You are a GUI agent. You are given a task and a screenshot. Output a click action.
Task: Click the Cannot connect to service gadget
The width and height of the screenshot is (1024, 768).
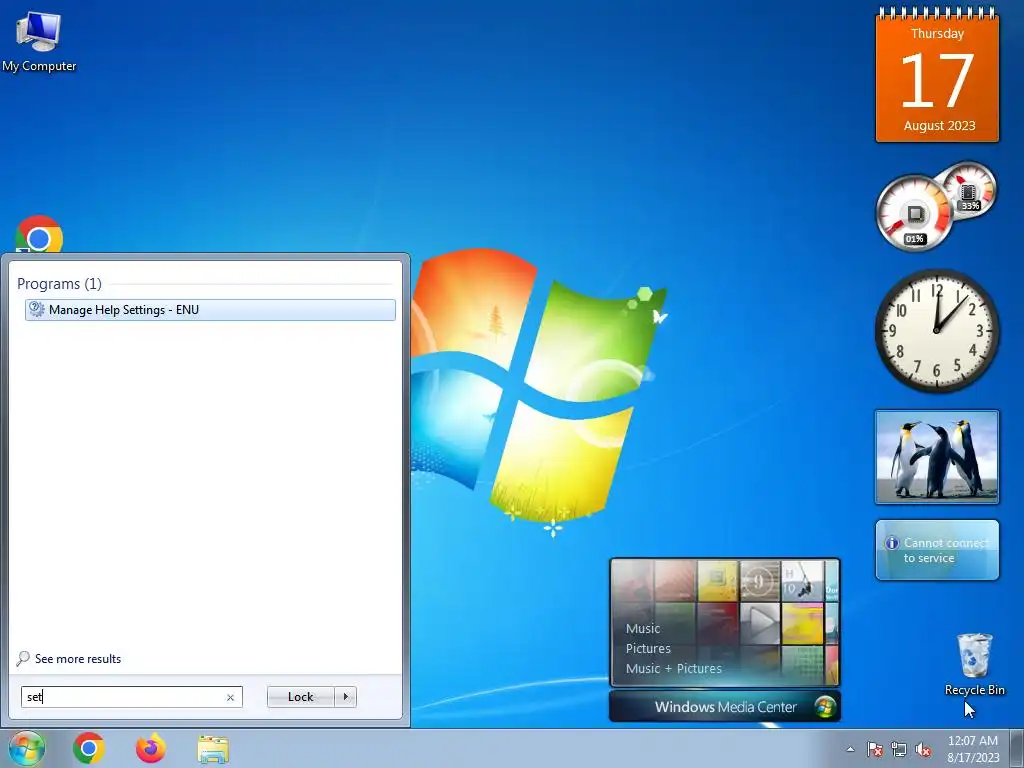coord(937,550)
